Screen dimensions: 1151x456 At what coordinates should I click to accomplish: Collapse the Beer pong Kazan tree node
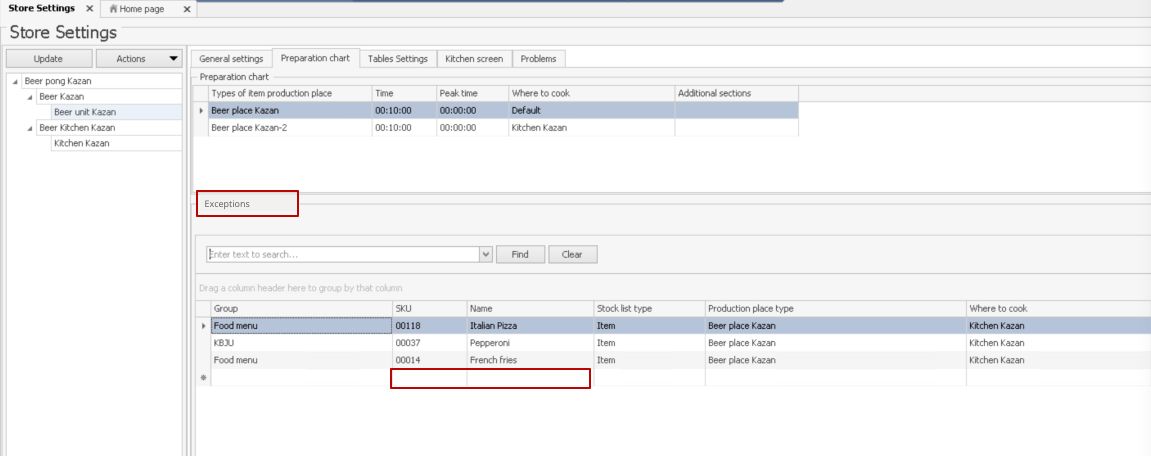[15, 81]
